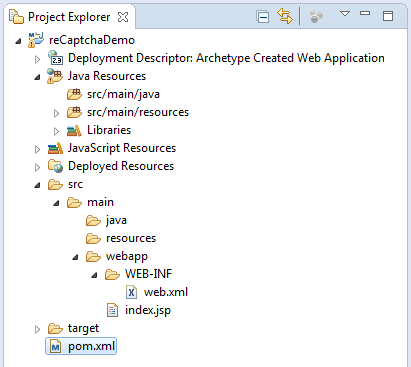Open the View Menu dropdown triangle

(x=345, y=14)
